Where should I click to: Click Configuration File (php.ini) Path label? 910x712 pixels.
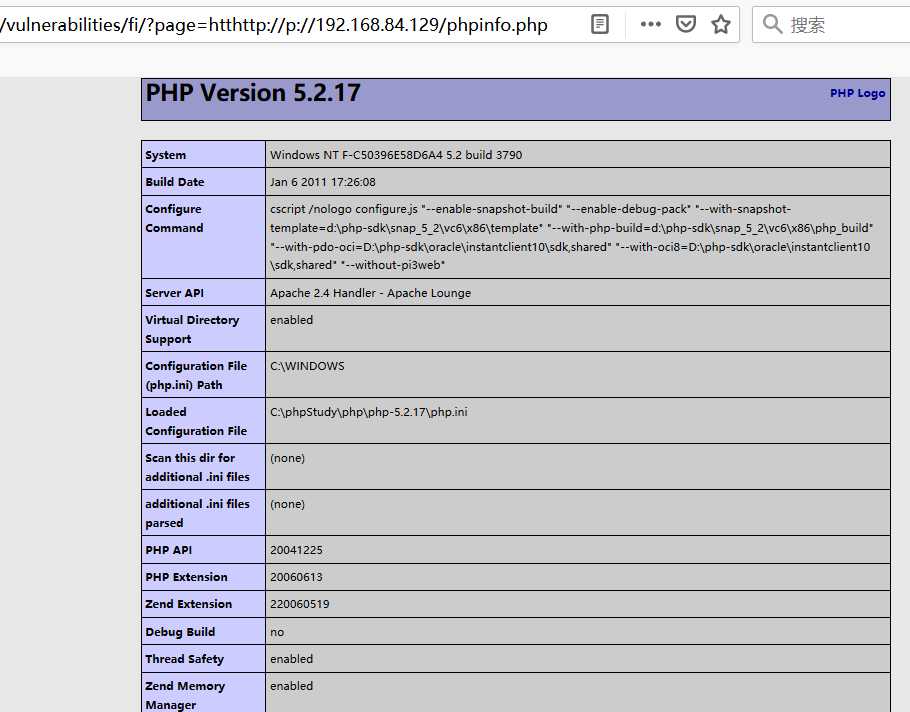(x=196, y=375)
